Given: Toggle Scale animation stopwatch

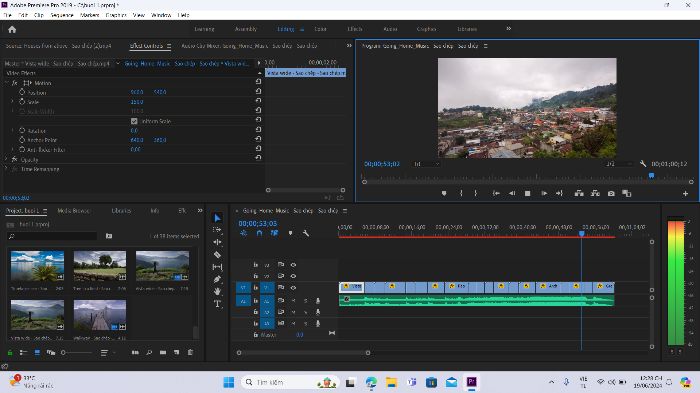Looking at the screenshot, I should [x=22, y=102].
